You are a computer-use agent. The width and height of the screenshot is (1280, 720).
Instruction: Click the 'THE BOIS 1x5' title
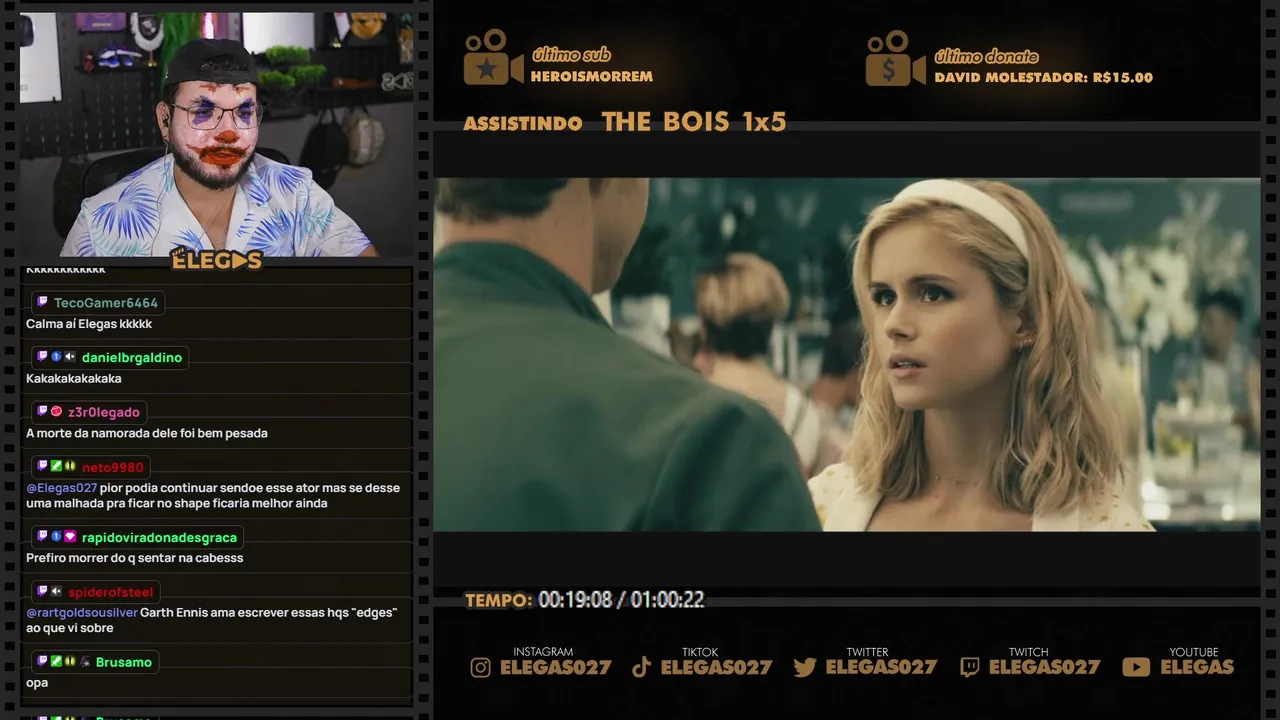tap(694, 122)
